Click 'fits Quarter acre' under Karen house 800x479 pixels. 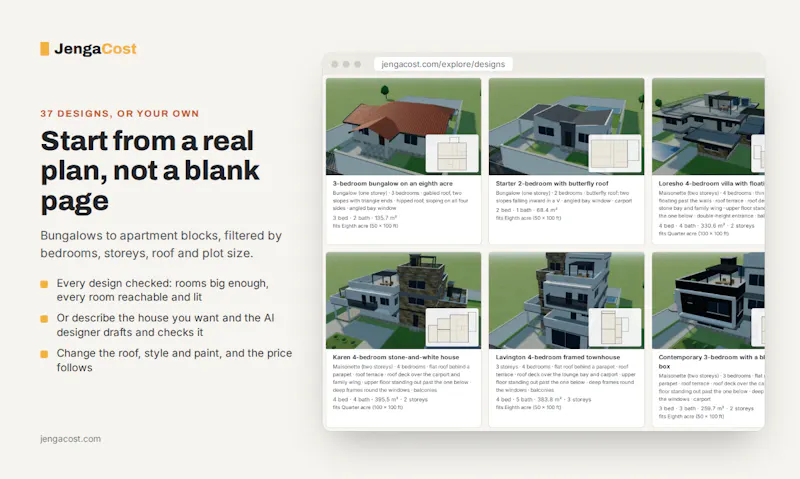368,408
